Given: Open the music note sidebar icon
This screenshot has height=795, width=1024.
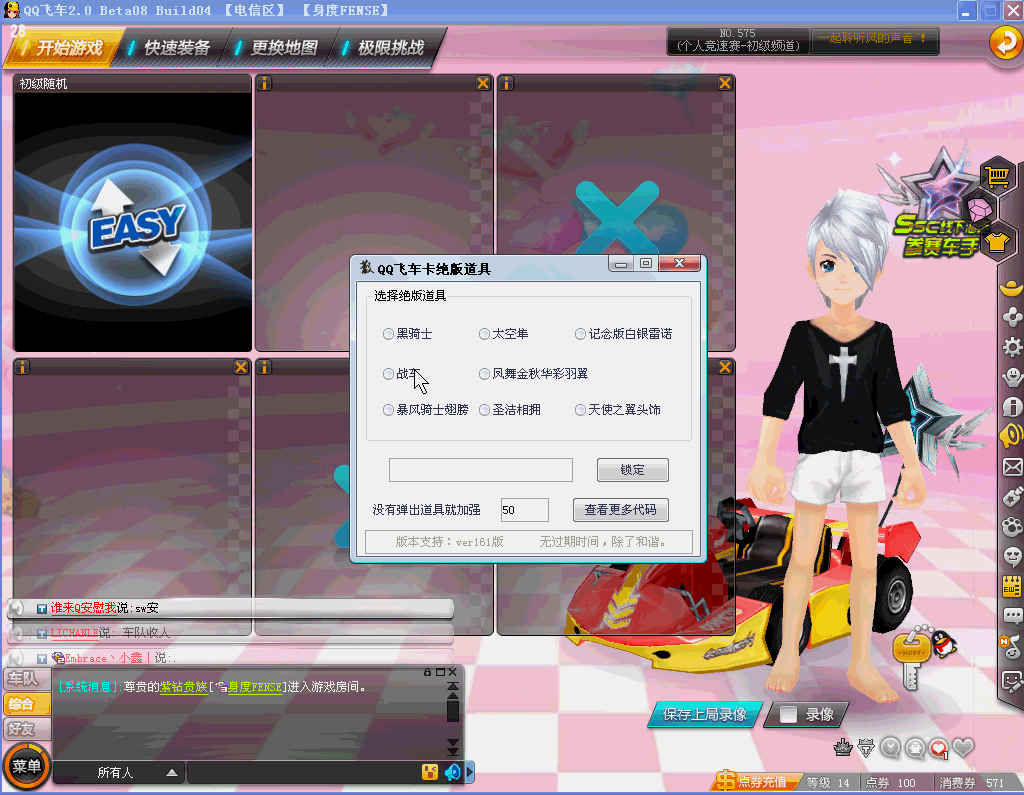Looking at the screenshot, I should [1012, 646].
